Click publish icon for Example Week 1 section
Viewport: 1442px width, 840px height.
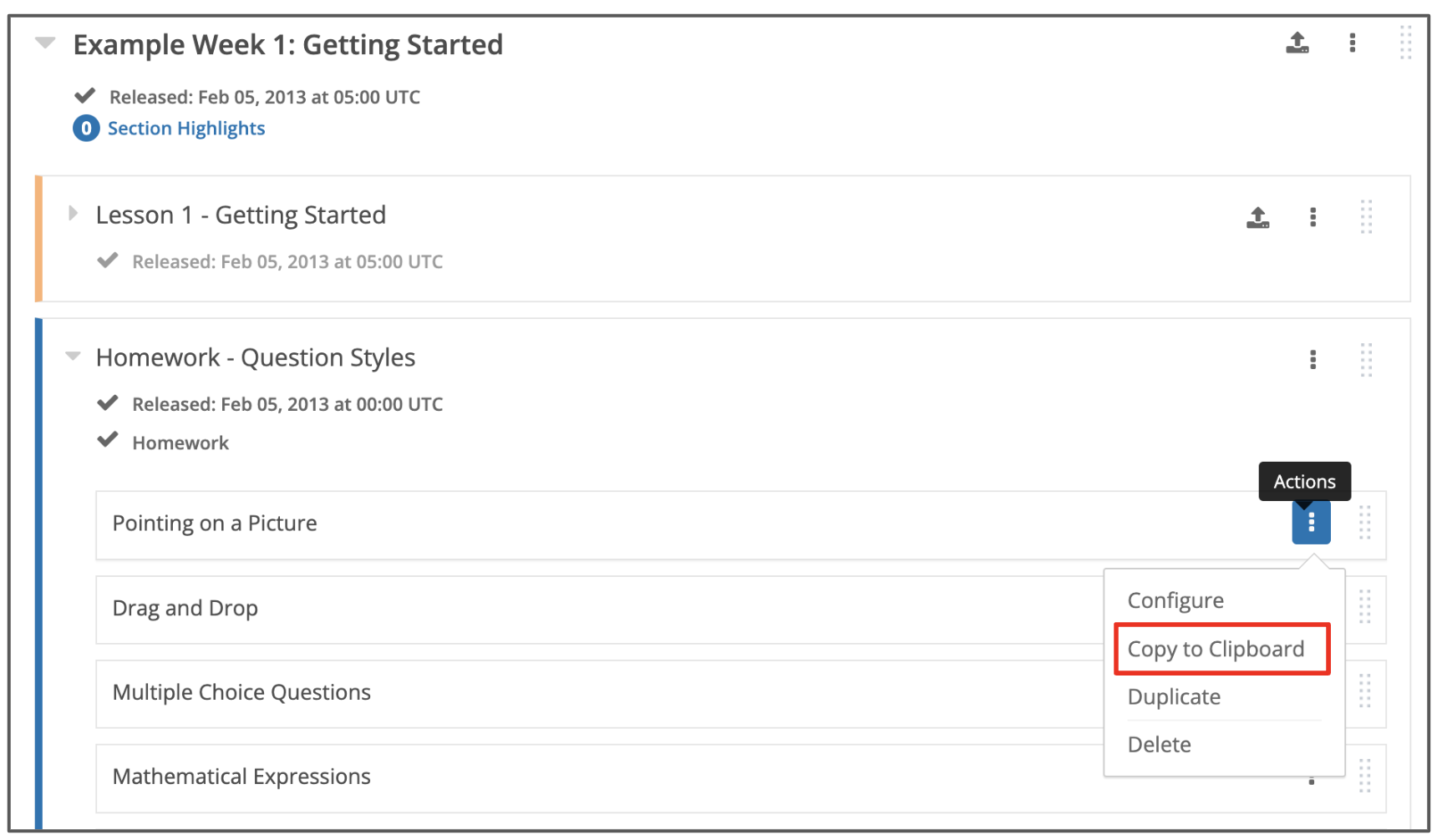[x=1297, y=43]
